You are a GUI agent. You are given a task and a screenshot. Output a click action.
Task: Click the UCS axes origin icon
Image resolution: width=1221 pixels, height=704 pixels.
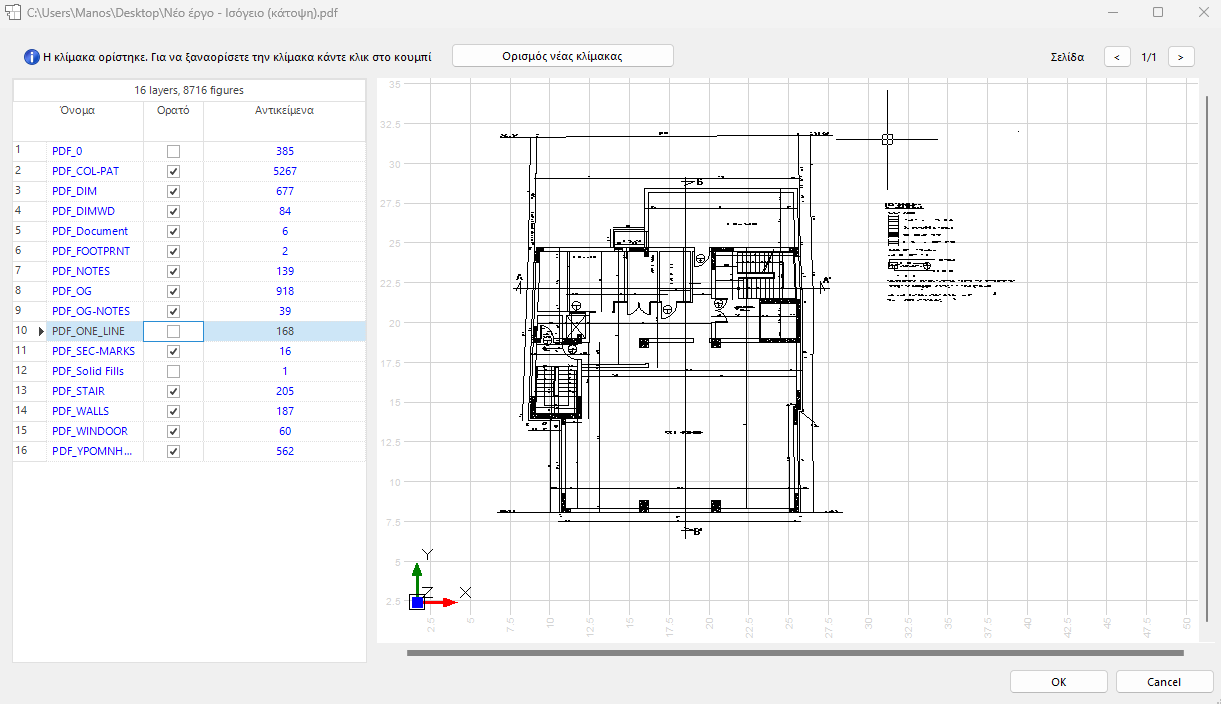click(x=416, y=600)
